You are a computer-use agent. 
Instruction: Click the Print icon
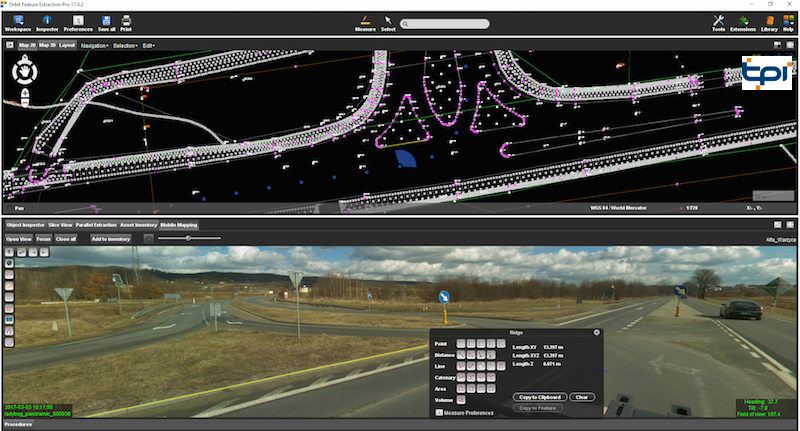coord(126,23)
